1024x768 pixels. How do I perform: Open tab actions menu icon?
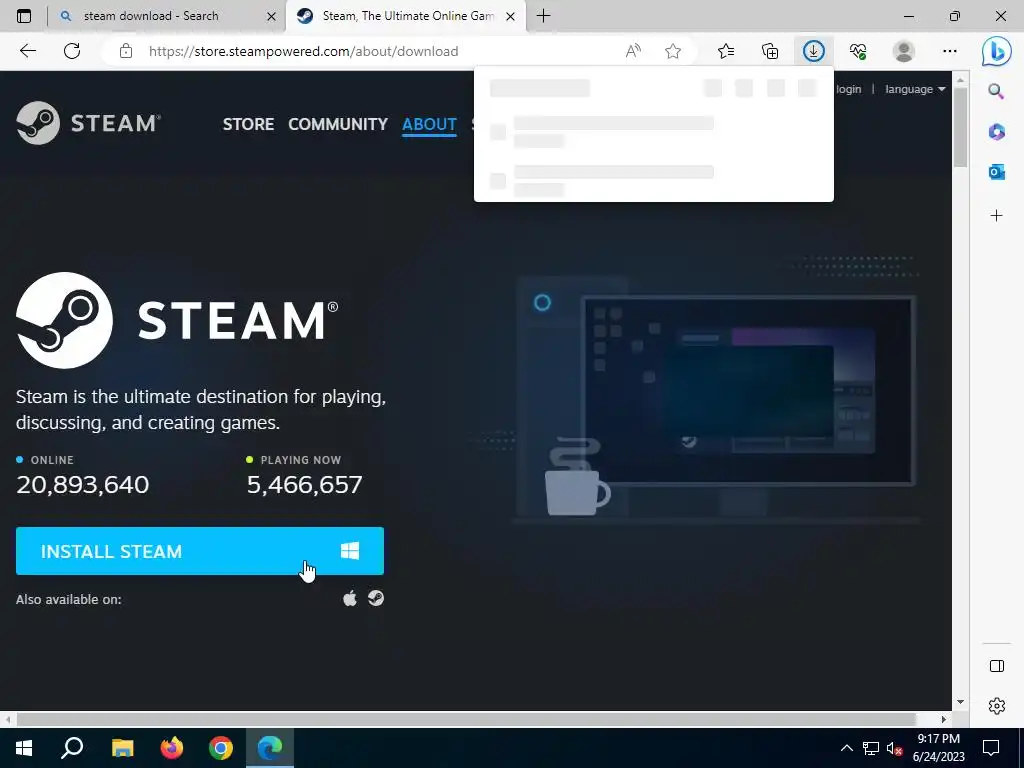(24, 16)
